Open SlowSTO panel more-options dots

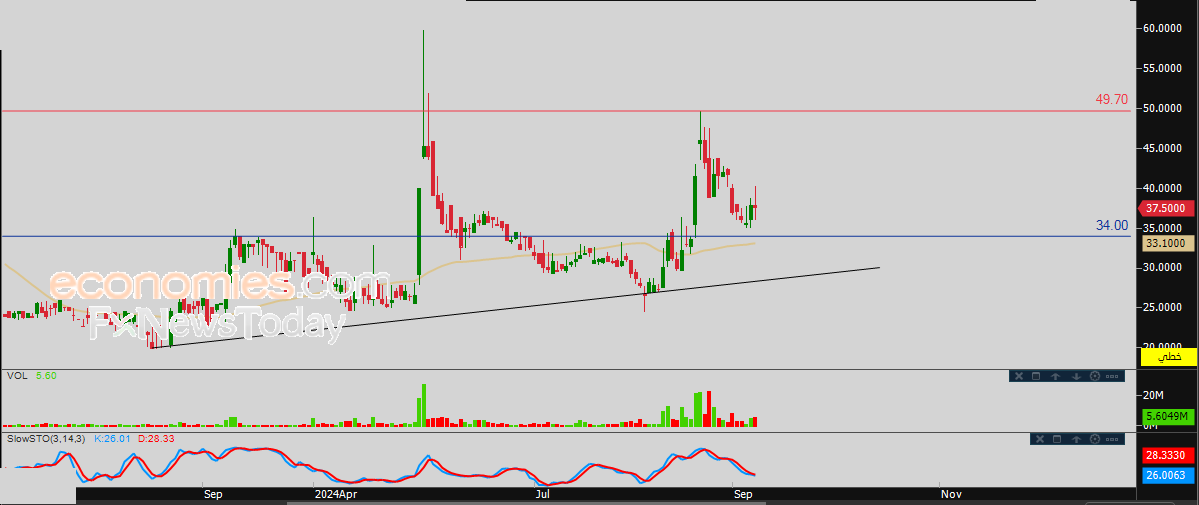(x=1113, y=438)
